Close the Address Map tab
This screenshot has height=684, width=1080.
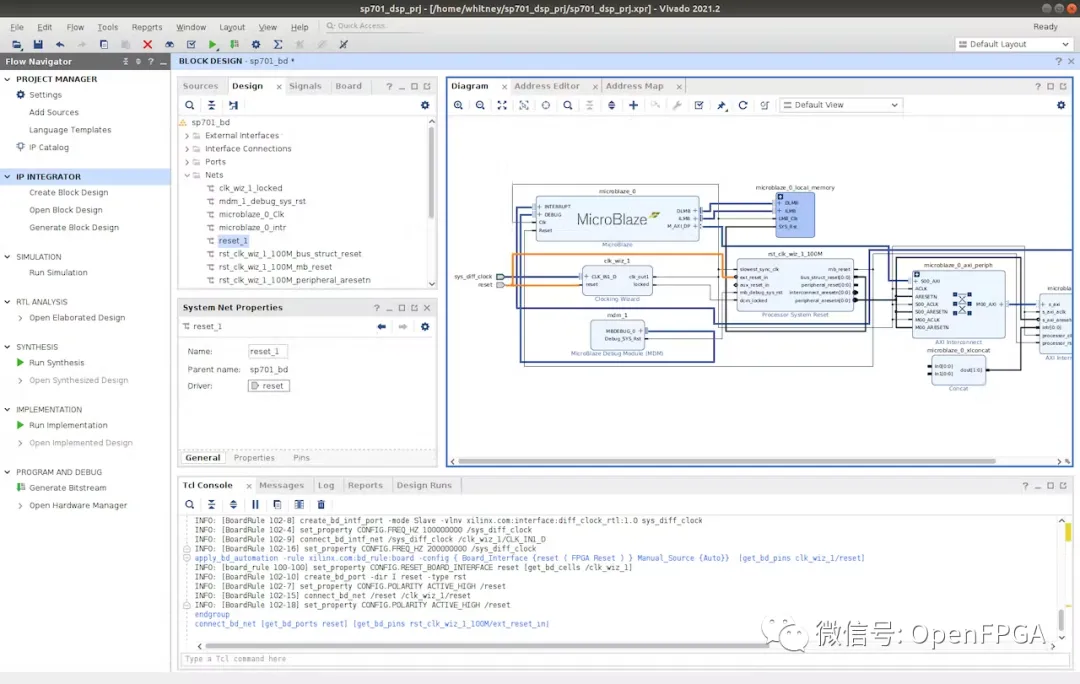tap(679, 87)
